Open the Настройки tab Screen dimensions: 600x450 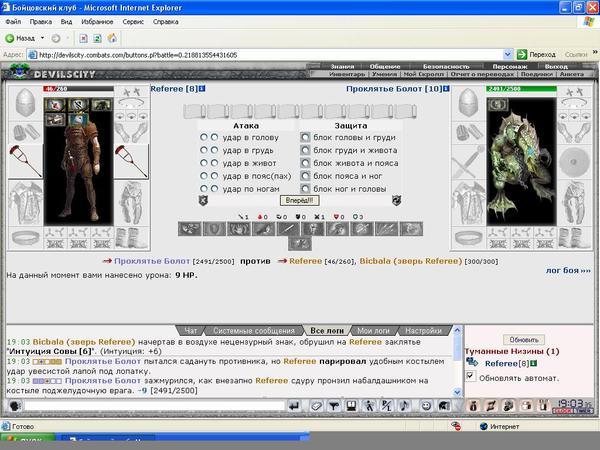point(423,331)
